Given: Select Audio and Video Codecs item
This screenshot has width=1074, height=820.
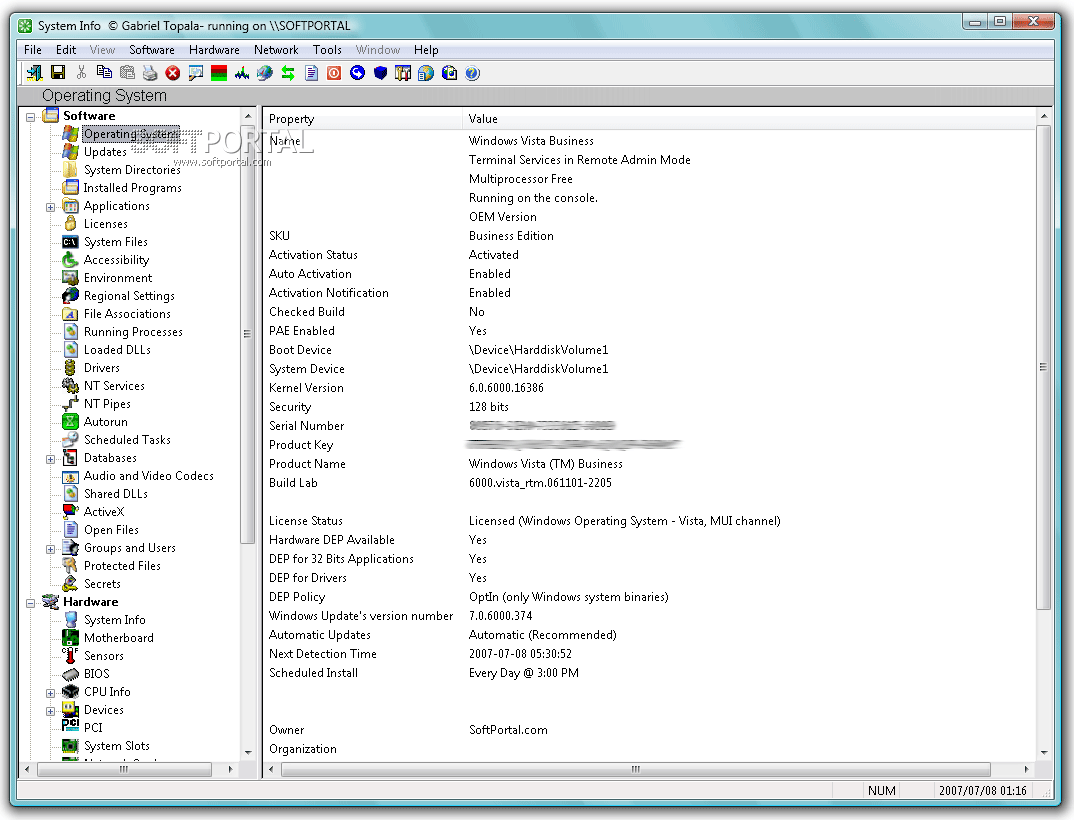Looking at the screenshot, I should 149,475.
